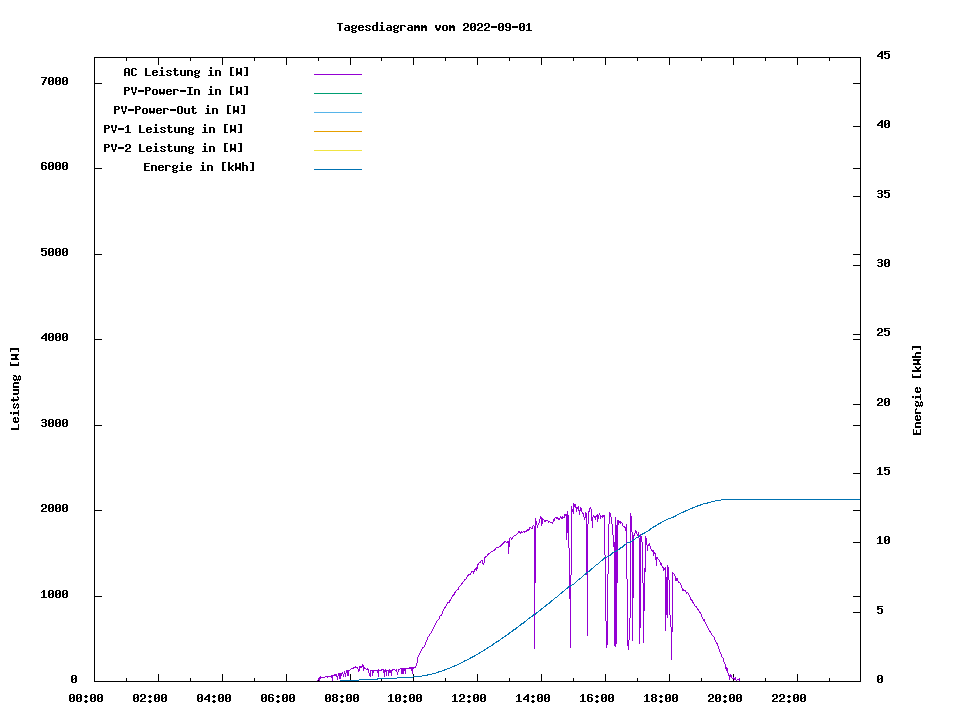The width and height of the screenshot is (960, 720).
Task: Select the "Energie in [kWh]" legend entry
Action: (x=199, y=167)
